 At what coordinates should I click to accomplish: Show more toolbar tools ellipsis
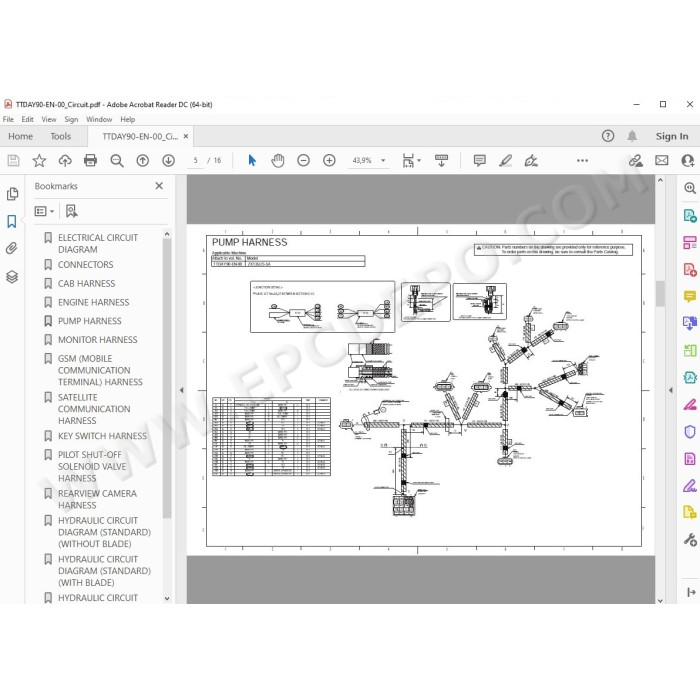[x=582, y=160]
